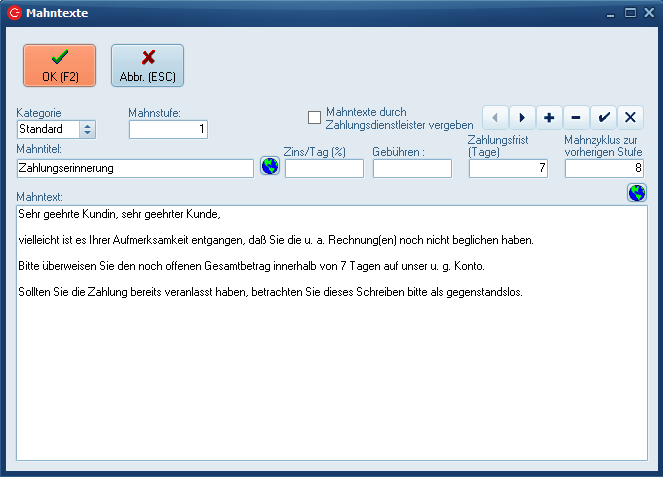Click globe icon above Mahntext area
Image resolution: width=663 pixels, height=477 pixels.
637,193
